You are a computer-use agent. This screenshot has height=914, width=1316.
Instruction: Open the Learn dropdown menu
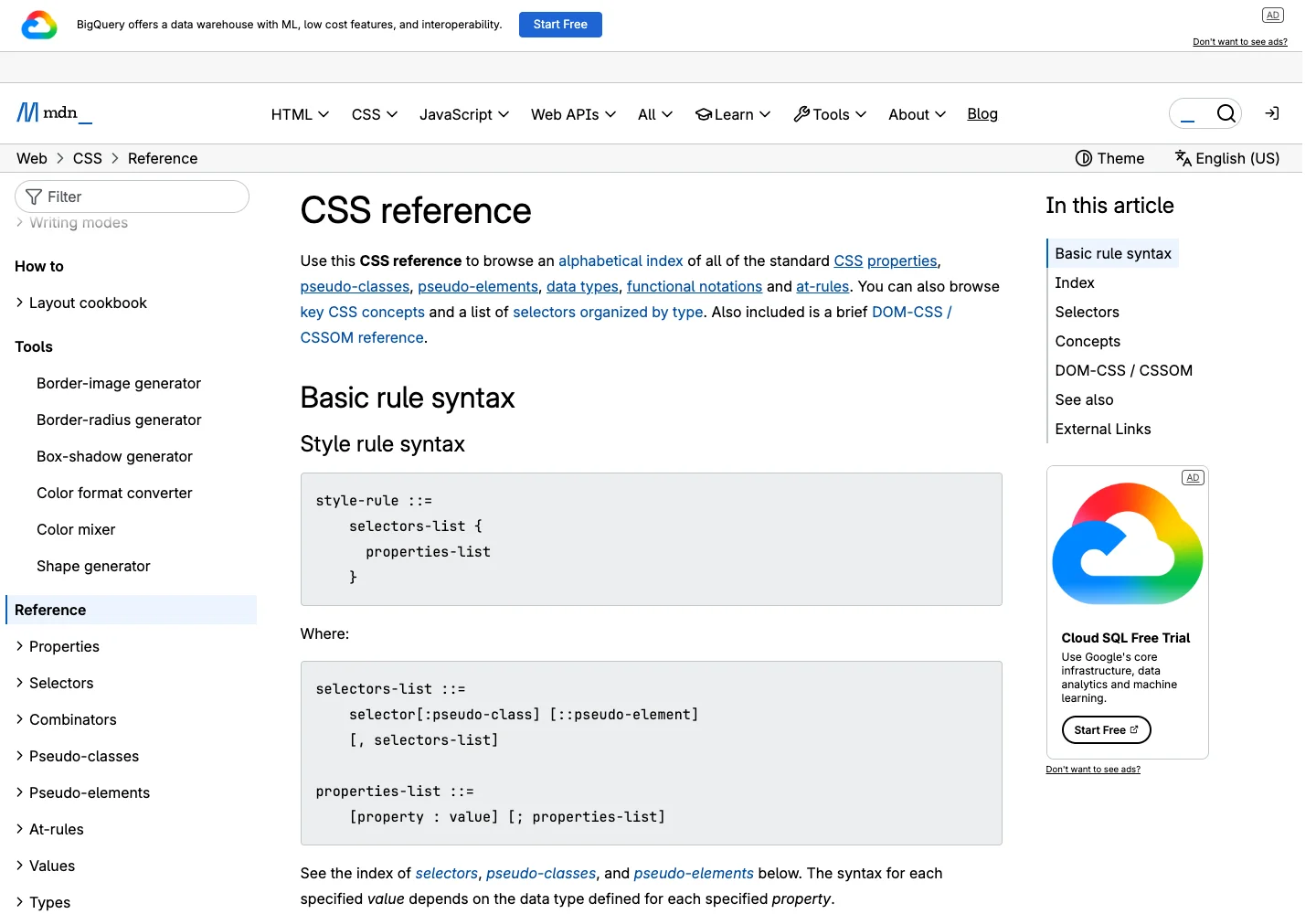(x=733, y=114)
